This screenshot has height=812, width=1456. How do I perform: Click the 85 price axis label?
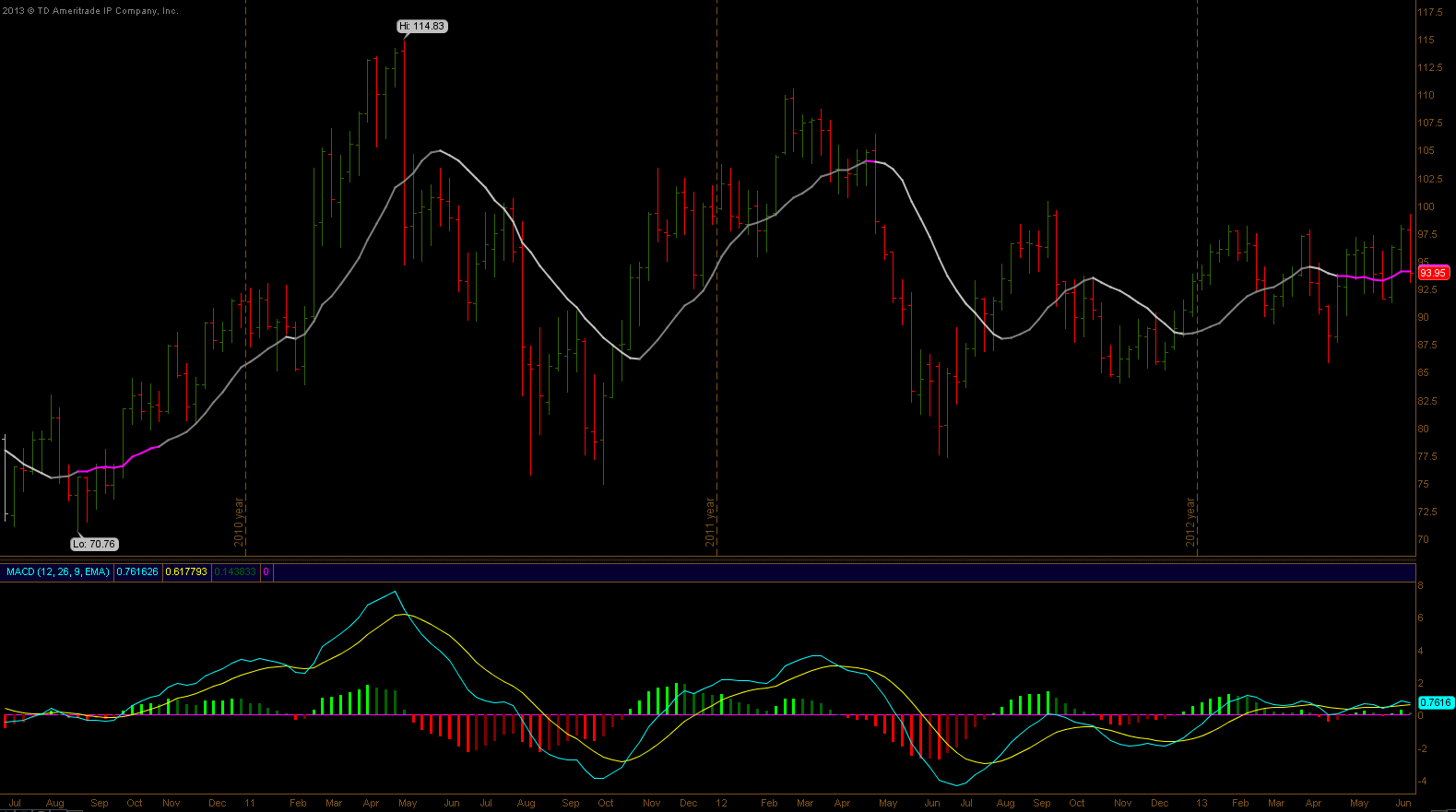[1424, 372]
